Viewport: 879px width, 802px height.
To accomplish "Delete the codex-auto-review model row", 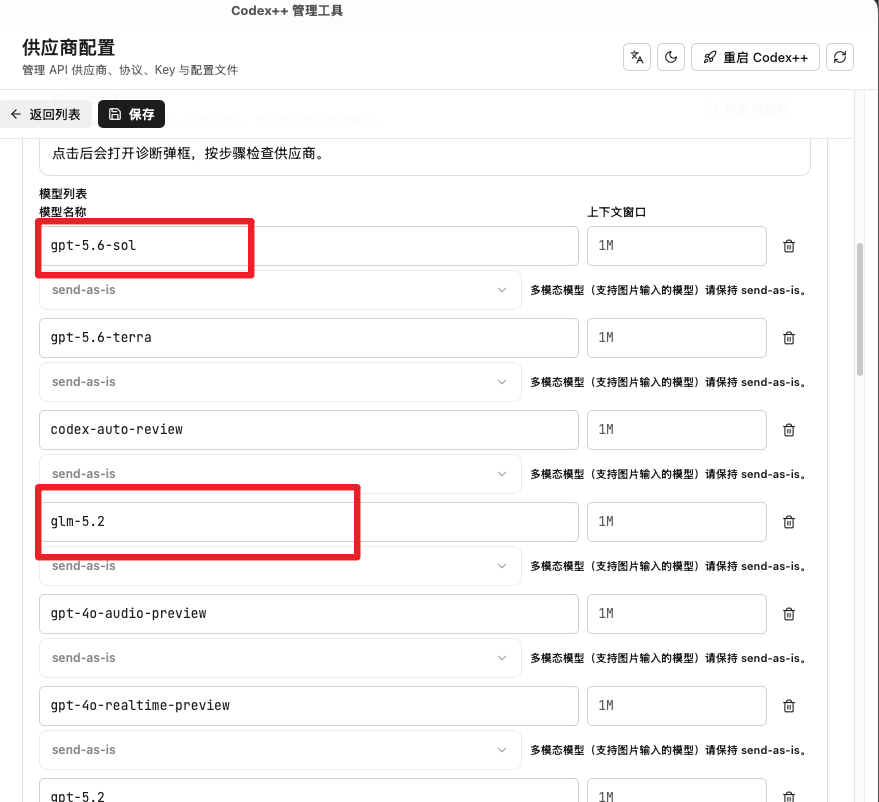I will click(789, 430).
